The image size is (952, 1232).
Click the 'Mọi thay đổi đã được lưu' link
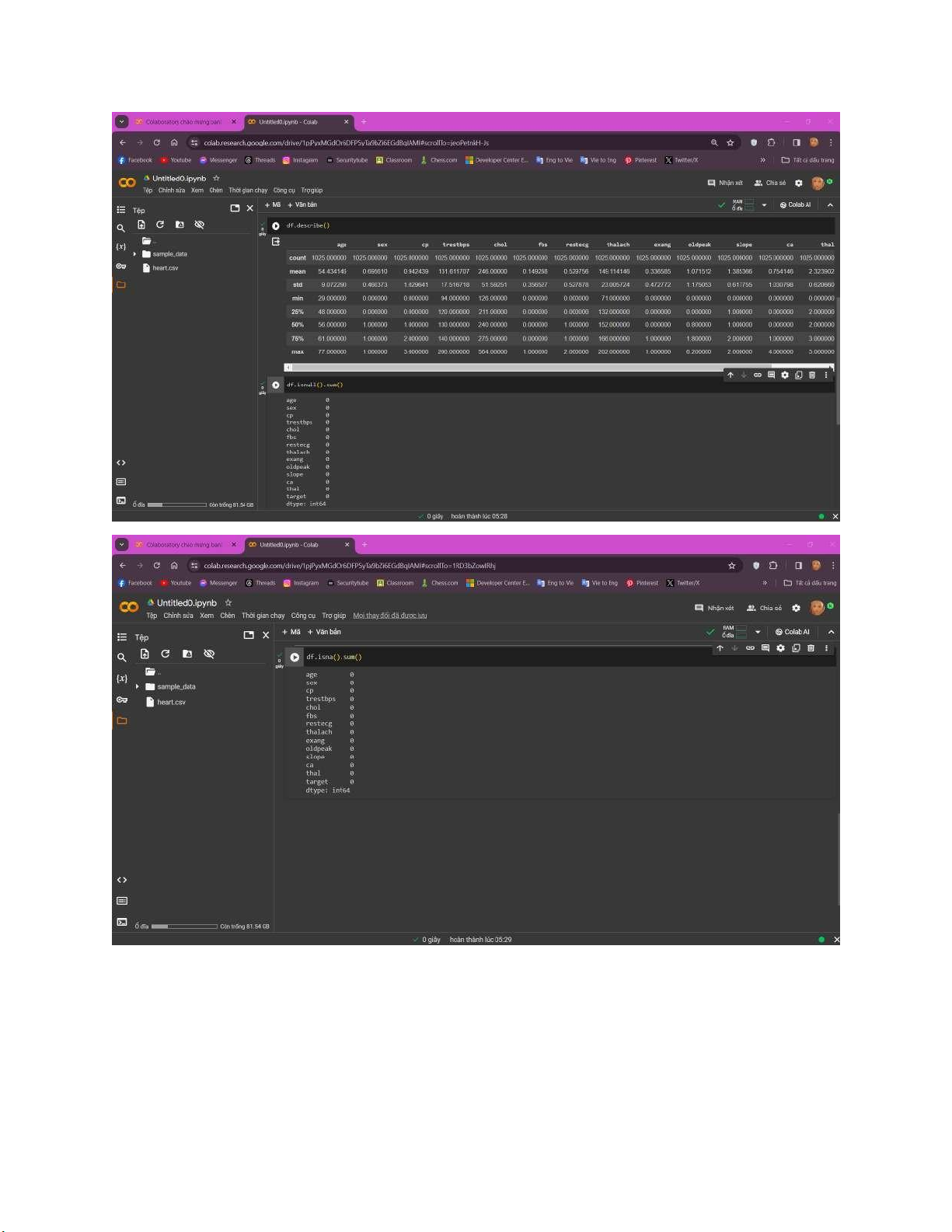[389, 616]
